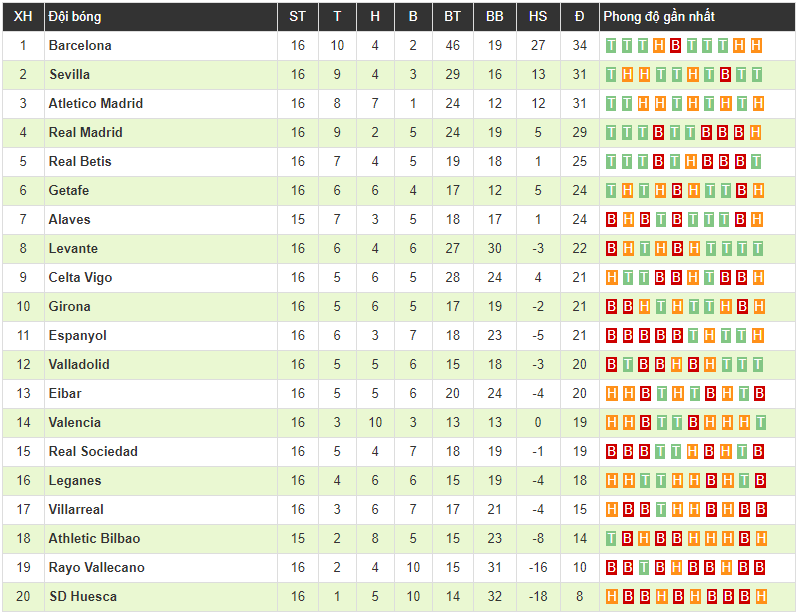Click the Đội bóng column header
797x614 pixels.
click(x=75, y=16)
